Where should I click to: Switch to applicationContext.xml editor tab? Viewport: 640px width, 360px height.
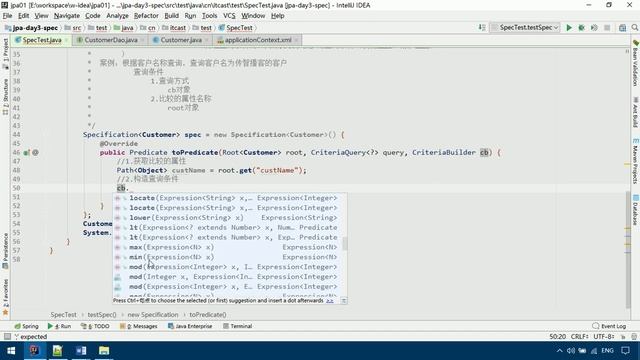(x=258, y=40)
